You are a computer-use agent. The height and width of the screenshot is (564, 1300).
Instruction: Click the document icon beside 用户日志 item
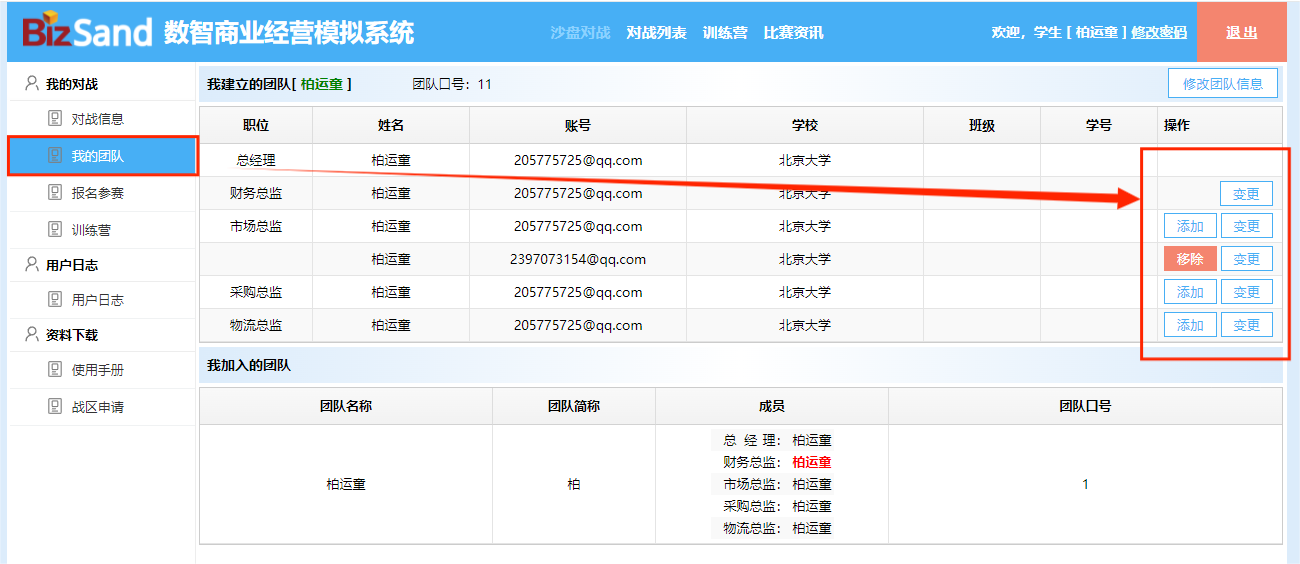click(55, 300)
